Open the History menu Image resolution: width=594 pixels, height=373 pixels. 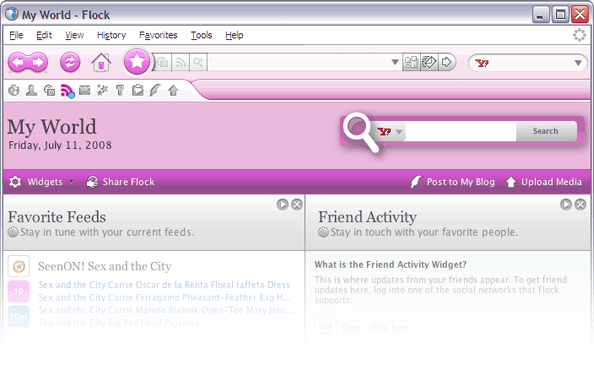111,35
